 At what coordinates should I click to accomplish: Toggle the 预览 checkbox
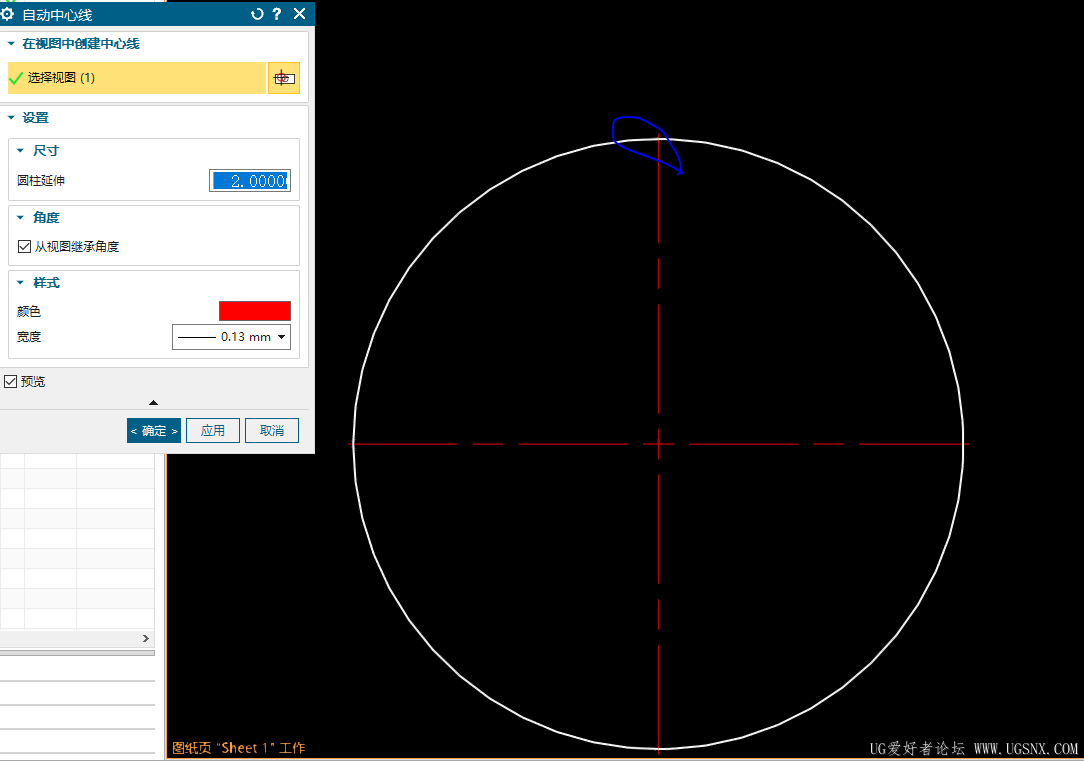point(10,382)
